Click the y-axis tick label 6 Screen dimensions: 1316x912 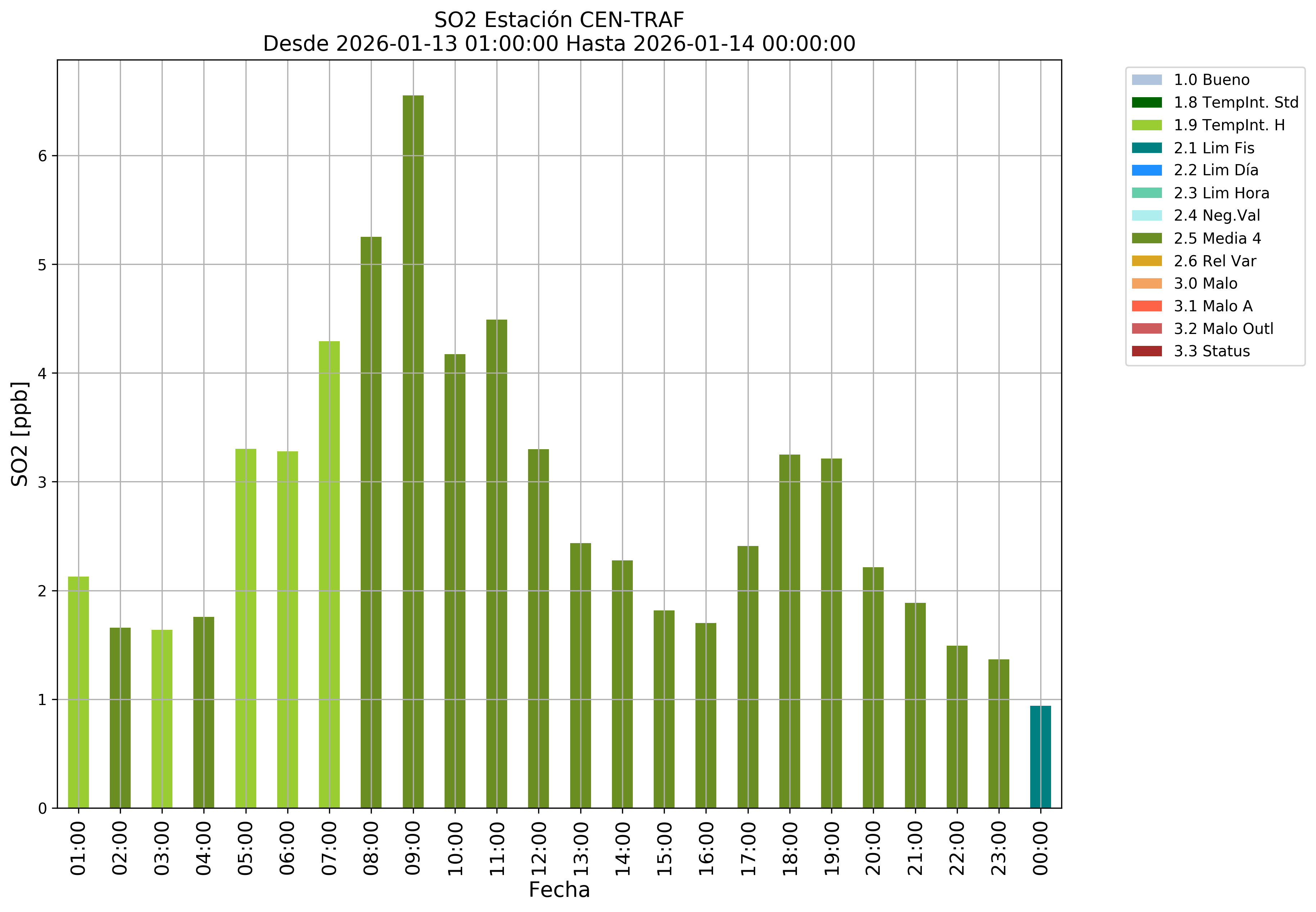(x=43, y=156)
